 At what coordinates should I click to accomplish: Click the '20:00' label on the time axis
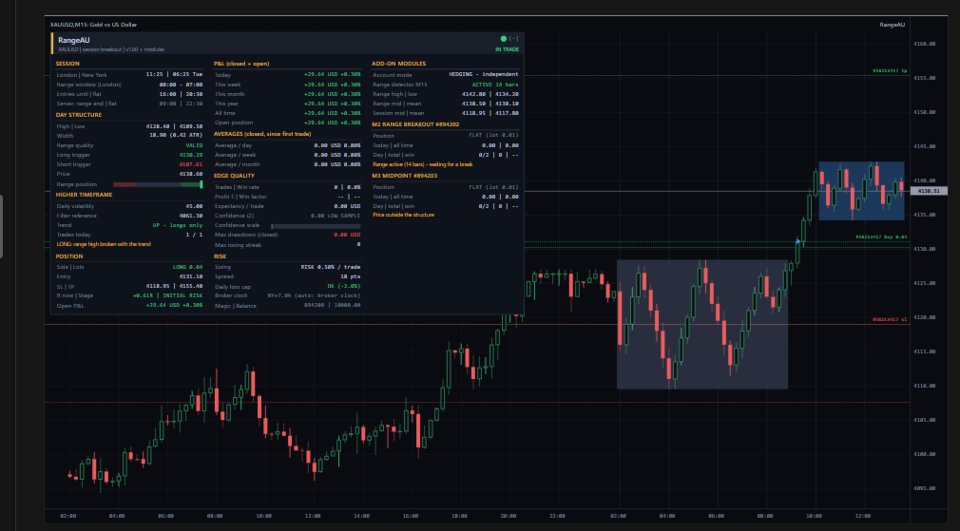click(x=508, y=516)
